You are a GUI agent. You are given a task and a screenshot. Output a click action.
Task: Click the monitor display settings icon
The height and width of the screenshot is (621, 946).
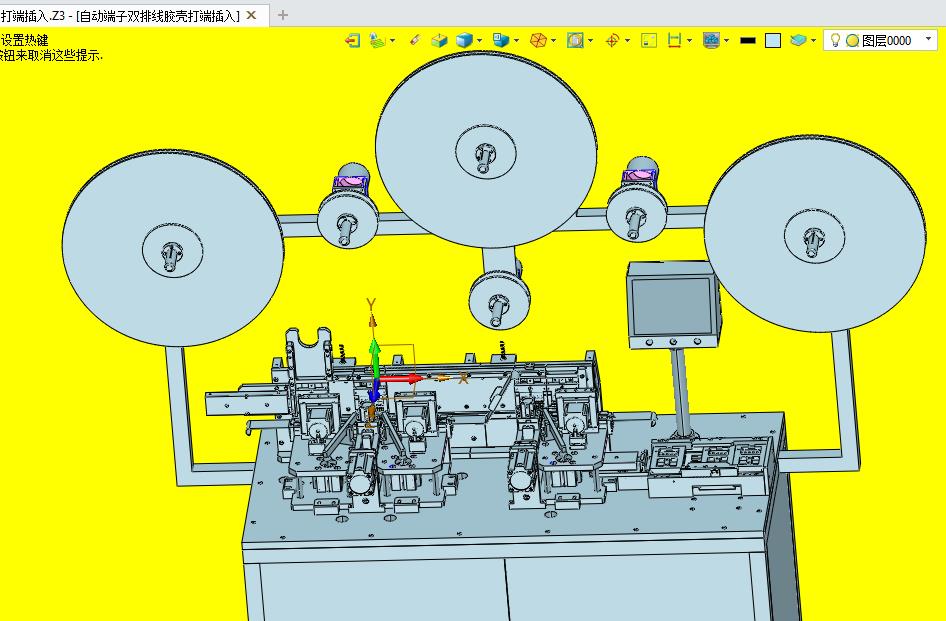[711, 40]
